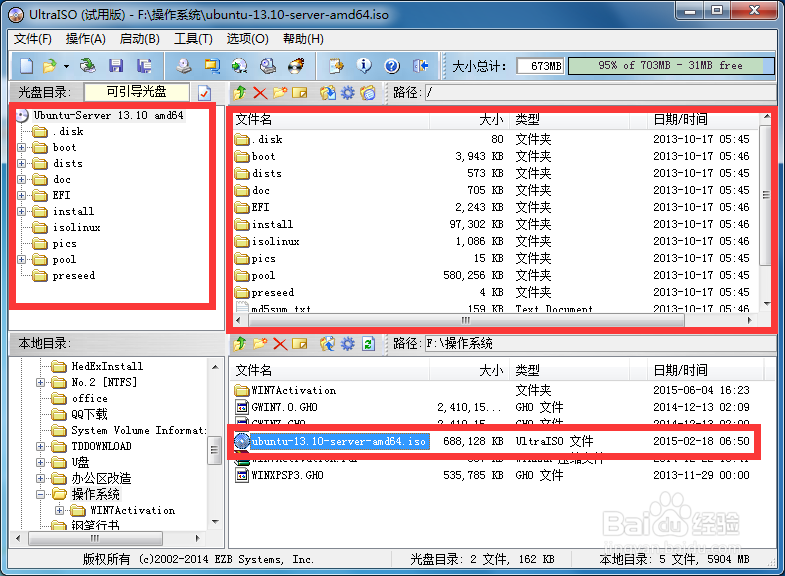Open the 操作(A) menu

click(x=86, y=39)
